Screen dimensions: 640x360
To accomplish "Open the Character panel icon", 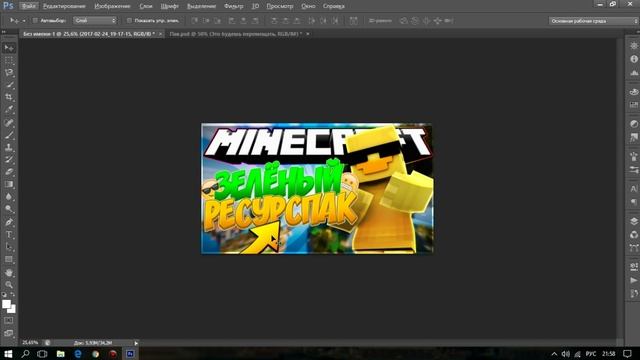I will [634, 189].
